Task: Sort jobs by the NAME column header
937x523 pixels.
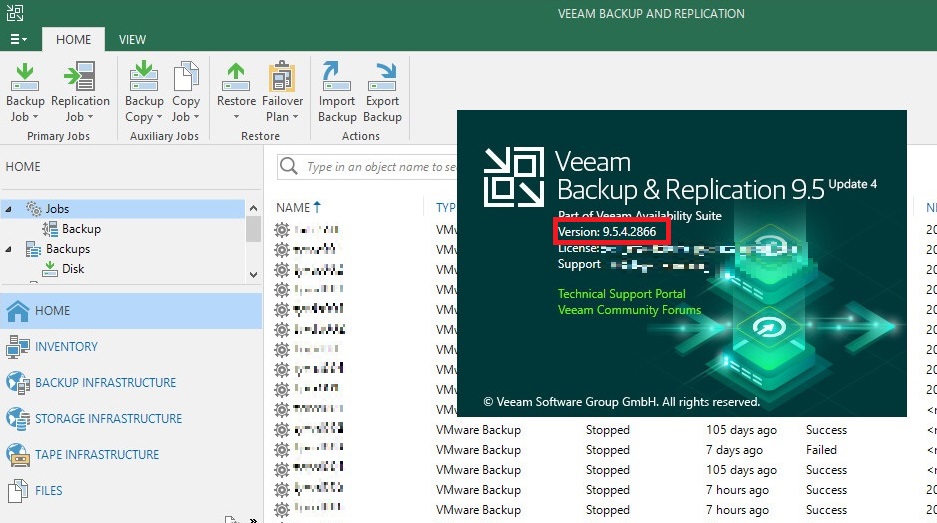Action: click(298, 207)
